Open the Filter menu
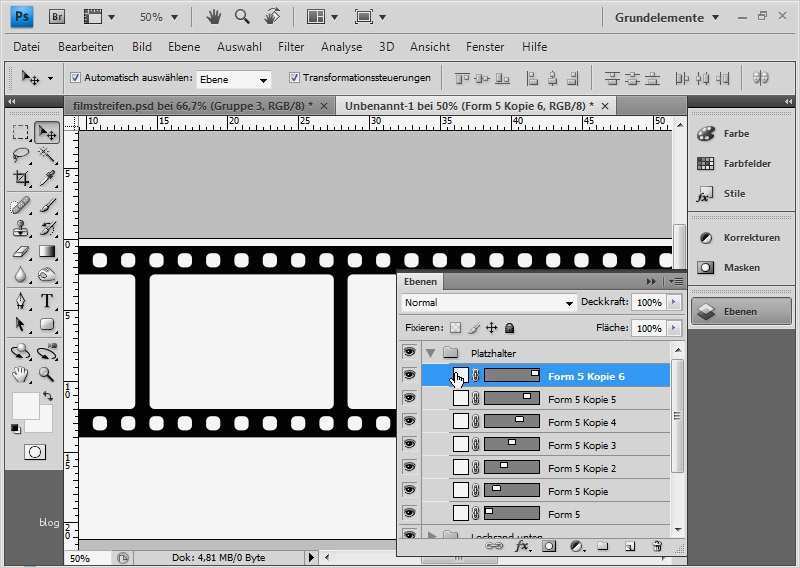Image resolution: width=800 pixels, height=568 pixels. [x=291, y=47]
